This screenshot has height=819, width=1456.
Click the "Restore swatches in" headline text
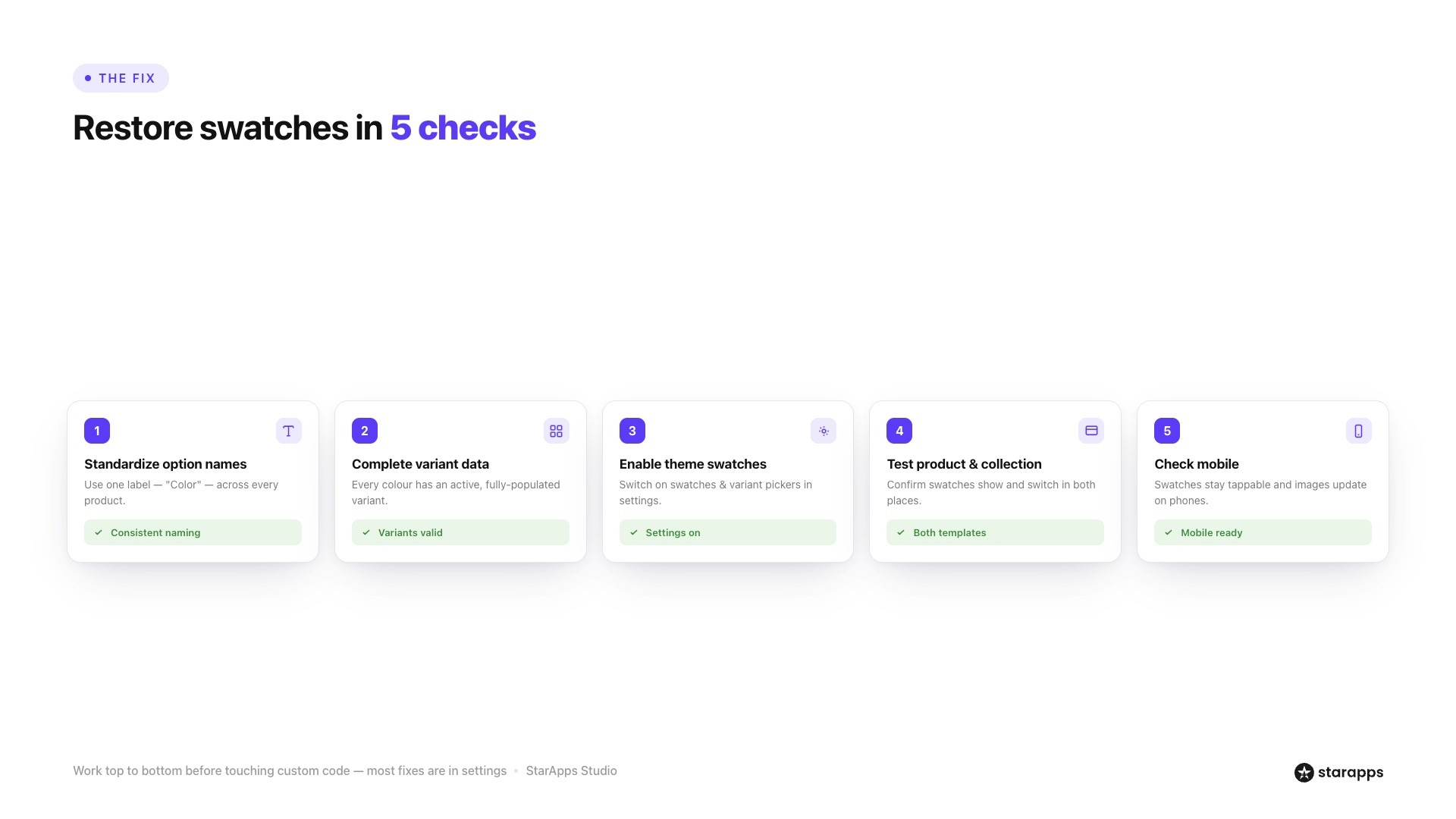(227, 127)
